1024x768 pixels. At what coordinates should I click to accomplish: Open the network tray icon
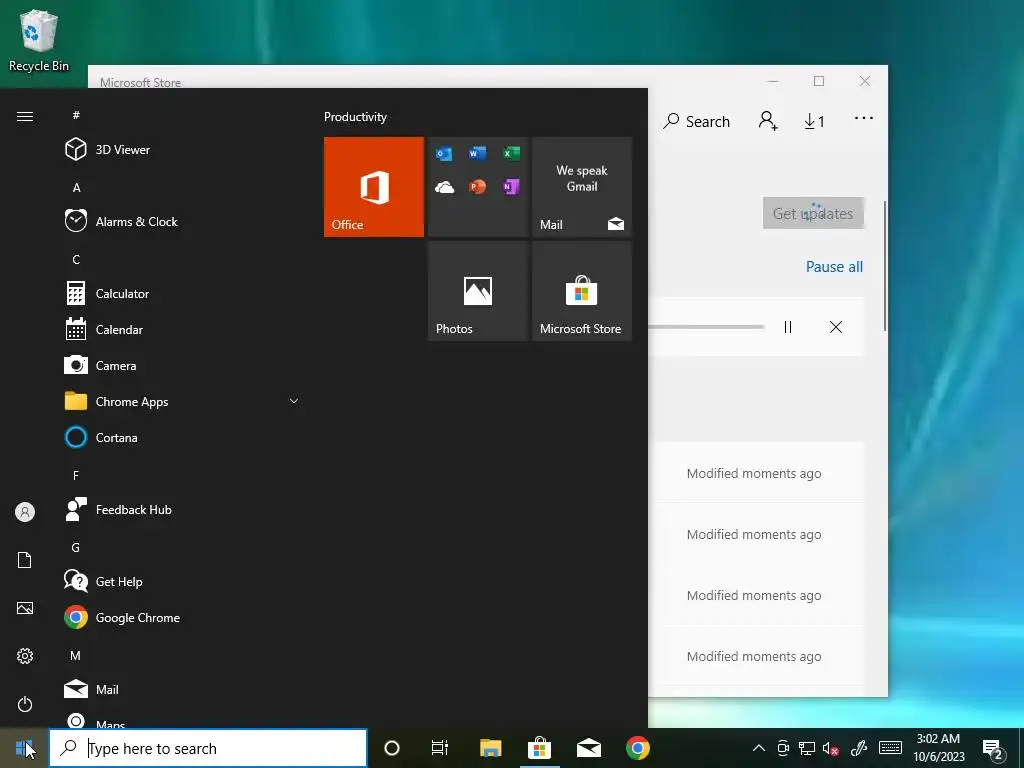[x=807, y=748]
